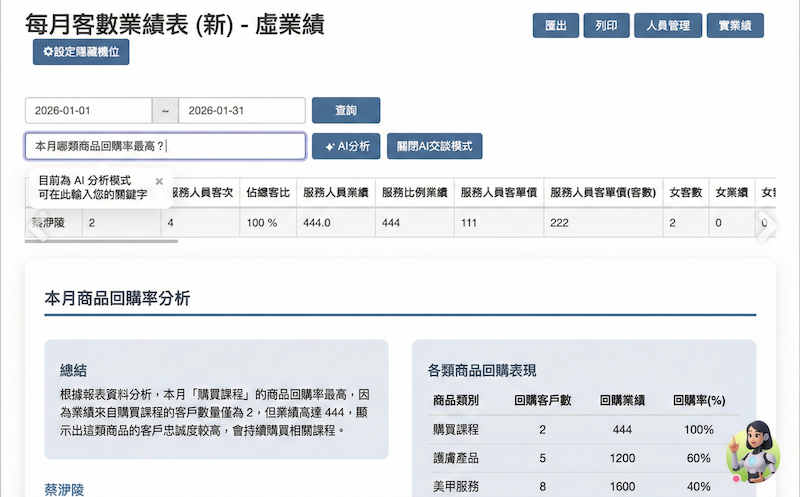This screenshot has height=497, width=800.
Task: Click 女客數 column header
Action: point(686,192)
